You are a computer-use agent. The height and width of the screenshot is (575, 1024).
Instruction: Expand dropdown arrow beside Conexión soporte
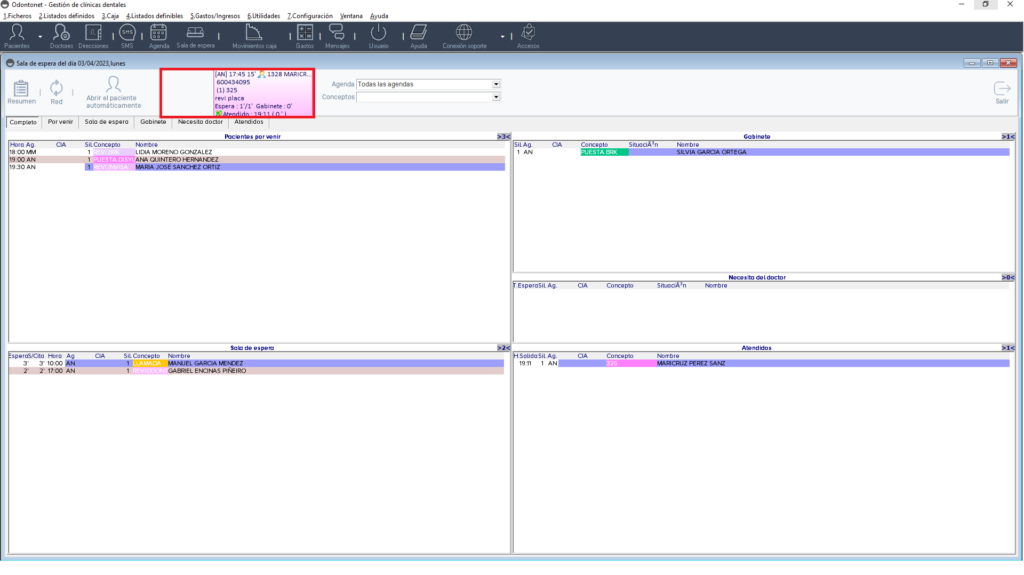(x=502, y=37)
